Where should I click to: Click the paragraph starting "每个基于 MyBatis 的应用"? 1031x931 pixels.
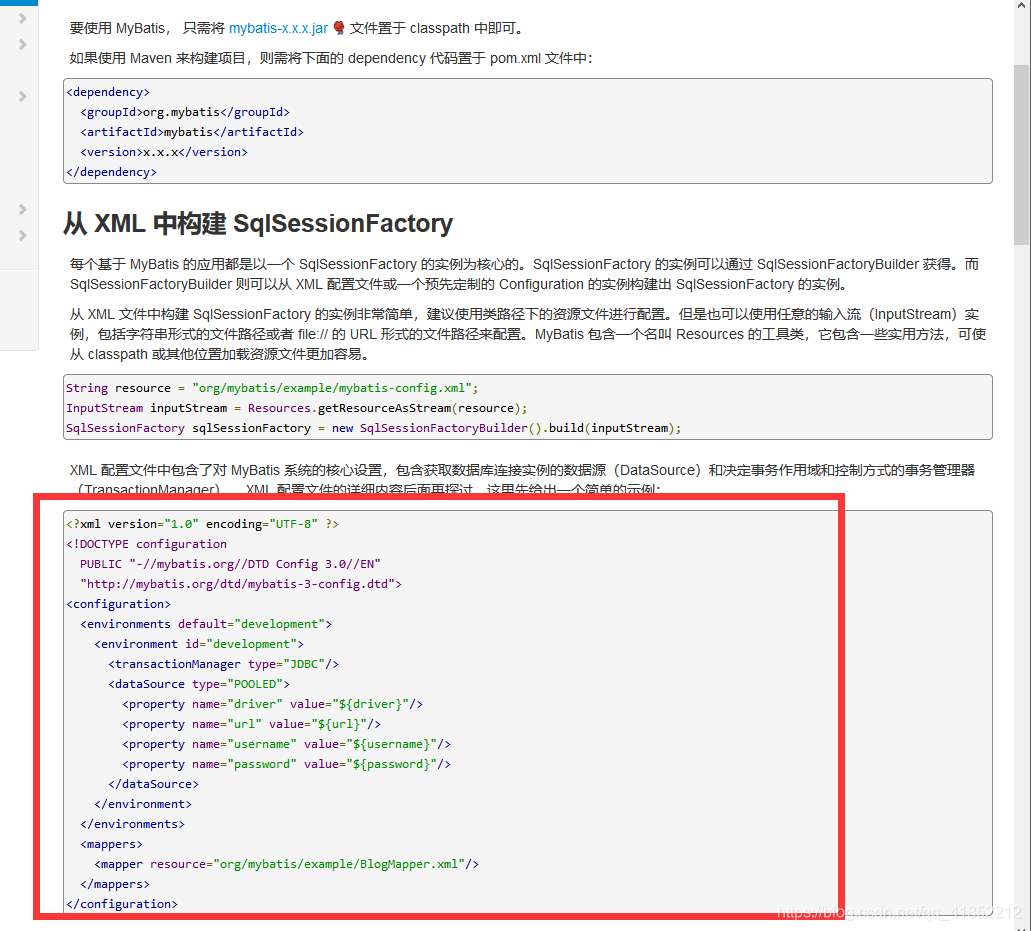525,274
